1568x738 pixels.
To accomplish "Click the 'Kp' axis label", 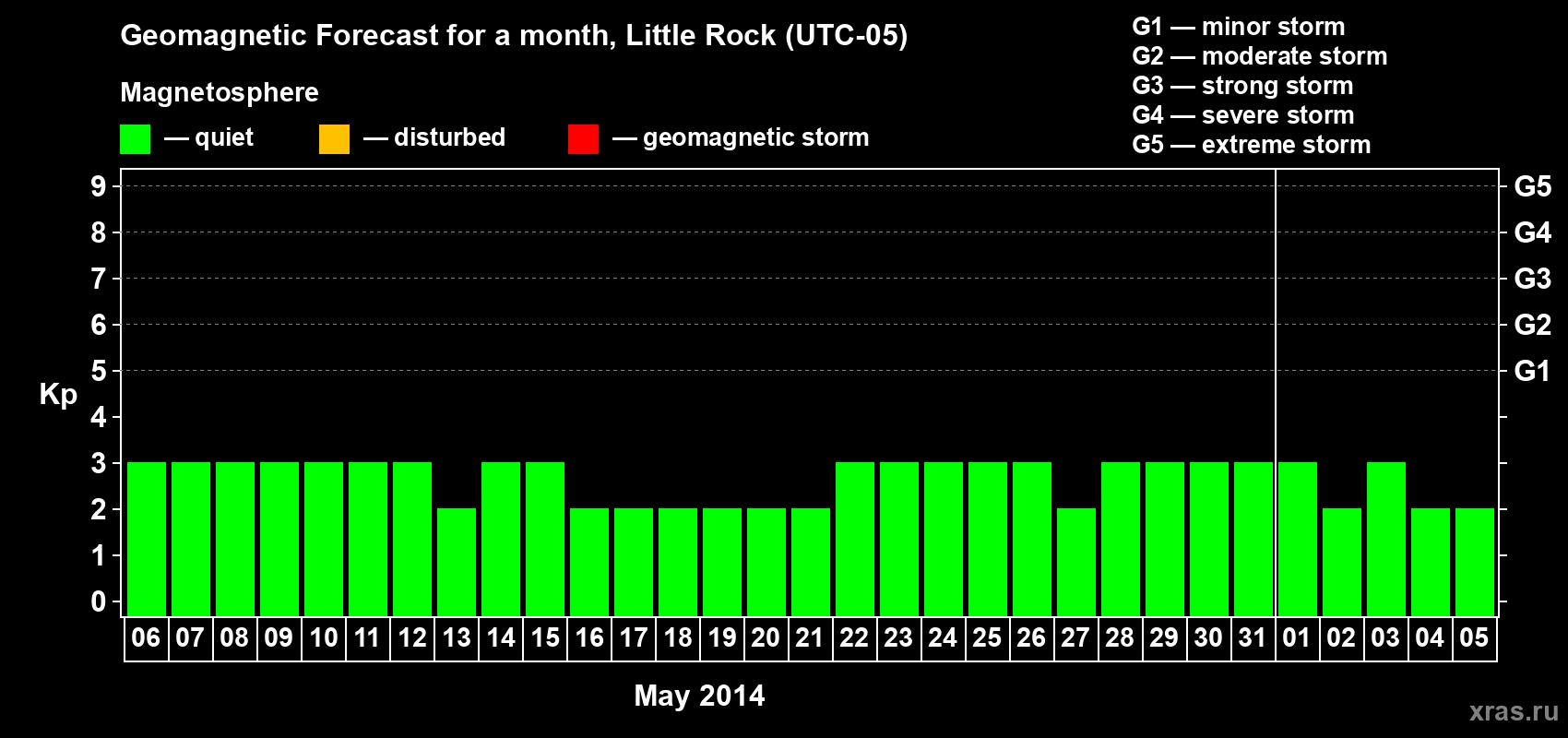I will pos(58,395).
